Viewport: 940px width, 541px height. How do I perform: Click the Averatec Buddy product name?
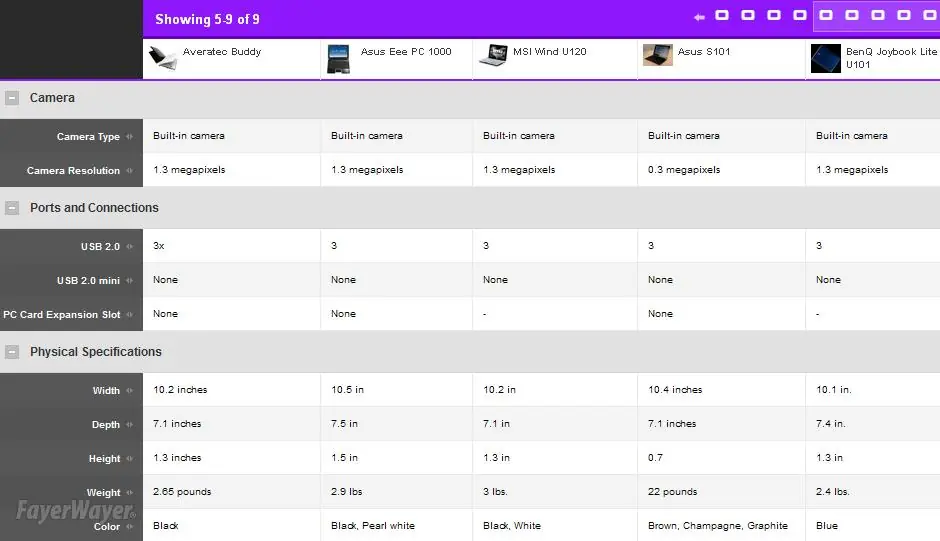click(222, 52)
